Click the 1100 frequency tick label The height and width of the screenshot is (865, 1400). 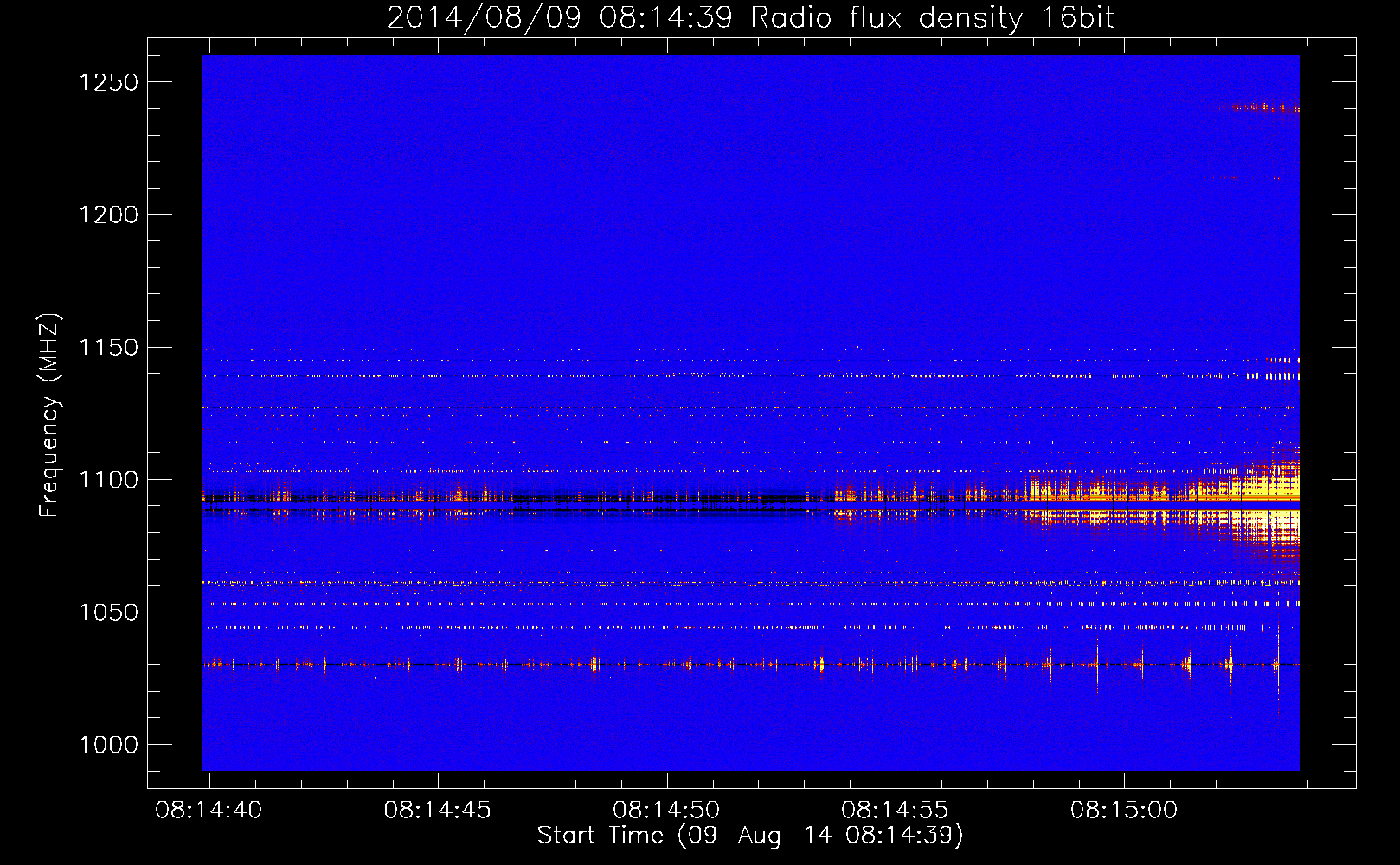click(x=108, y=480)
